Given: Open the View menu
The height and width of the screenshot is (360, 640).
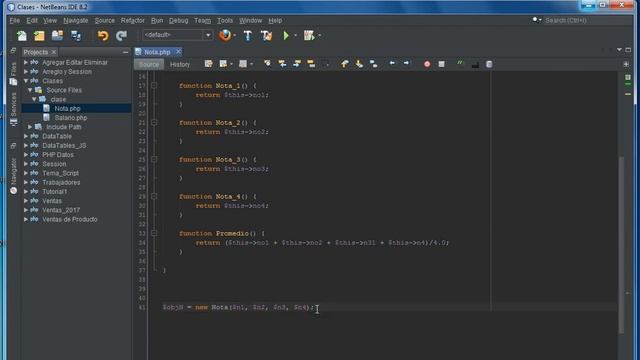Looking at the screenshot, I should click(x=50, y=20).
